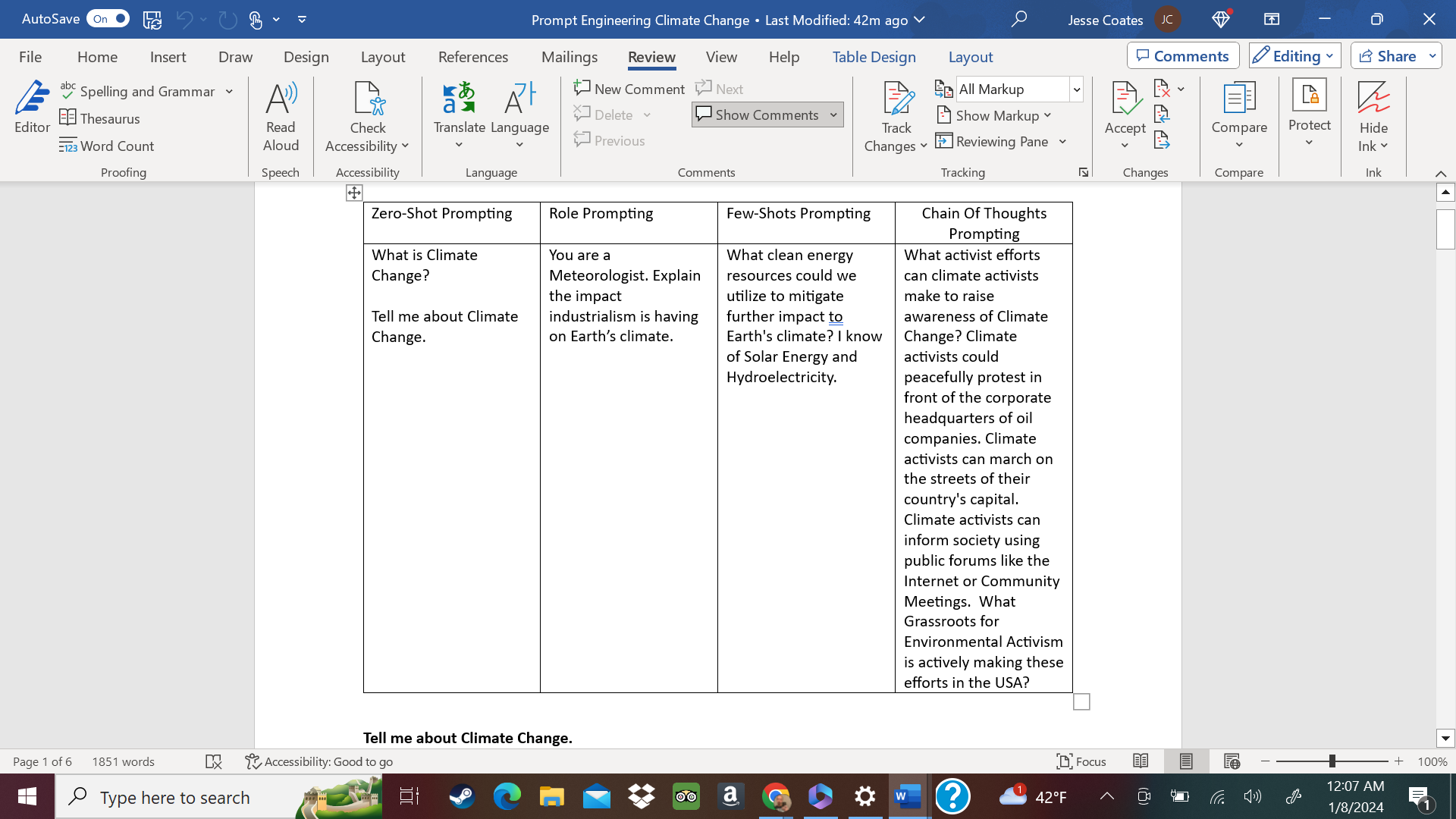Open the File tab
1456x819 pixels.
click(30, 57)
